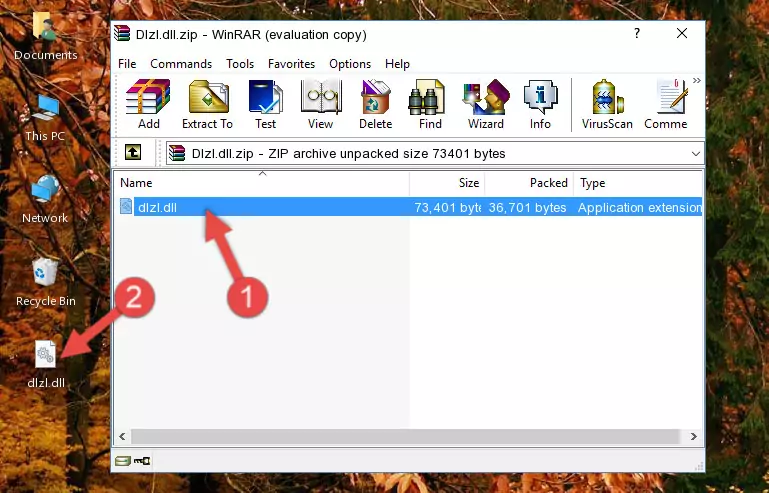The width and height of the screenshot is (769, 493).
Task: Open the Options menu
Action: pyautogui.click(x=350, y=64)
